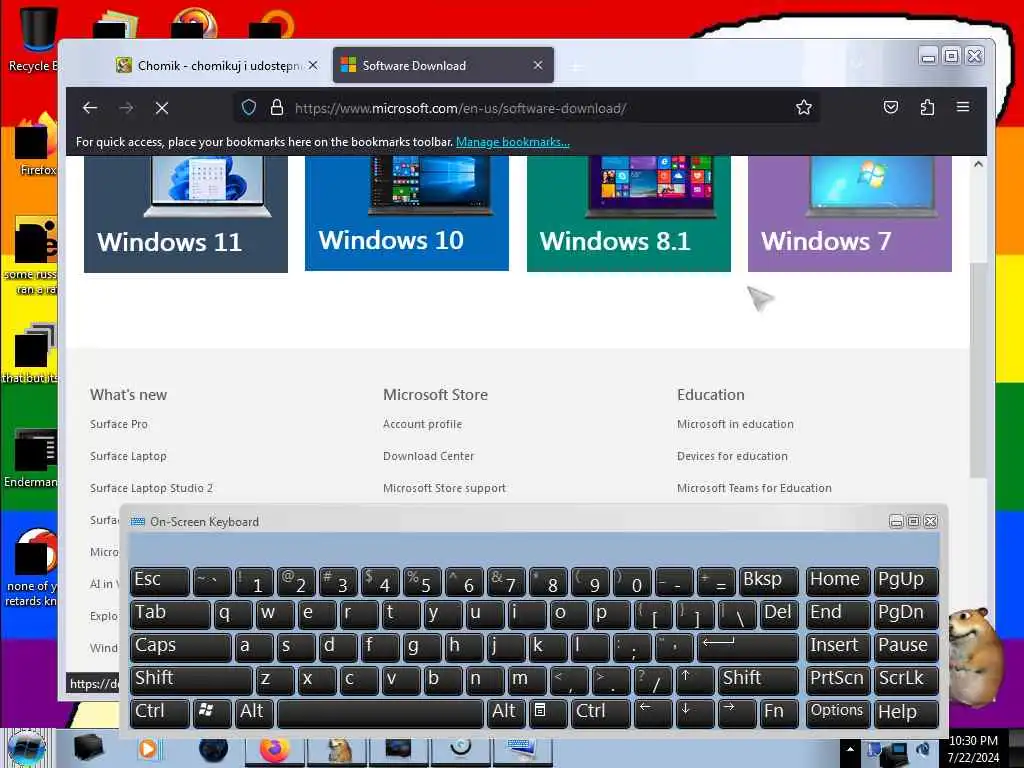Open Manage bookmarks link

[x=513, y=142]
